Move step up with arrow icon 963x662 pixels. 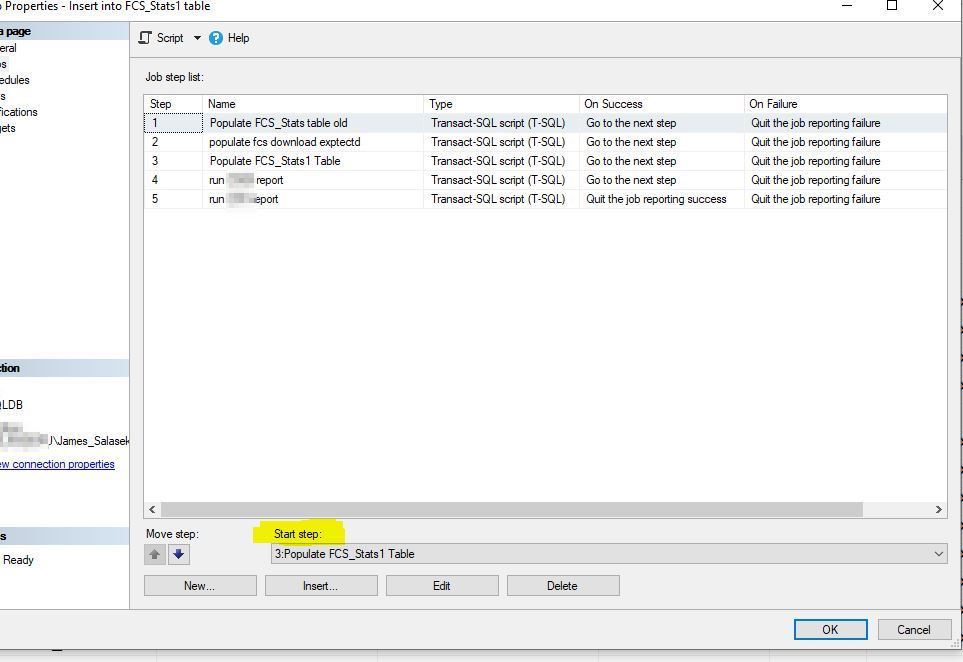pos(155,554)
